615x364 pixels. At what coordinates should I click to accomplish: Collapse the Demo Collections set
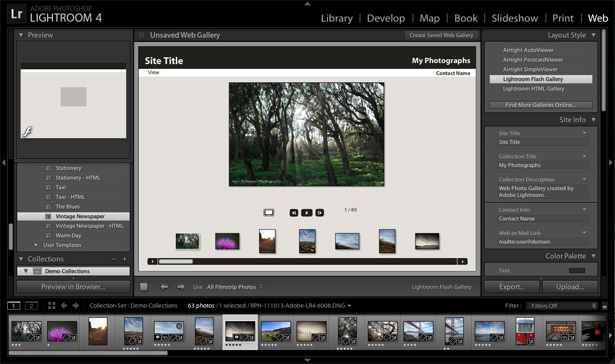click(x=25, y=271)
